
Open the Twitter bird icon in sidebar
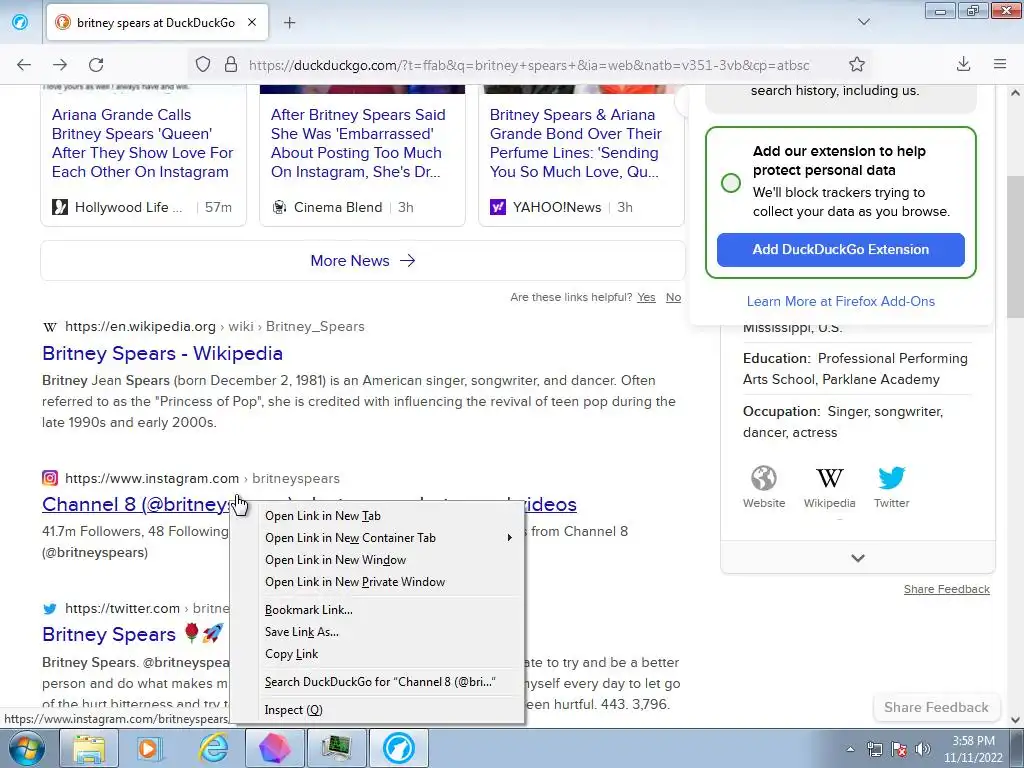(891, 478)
